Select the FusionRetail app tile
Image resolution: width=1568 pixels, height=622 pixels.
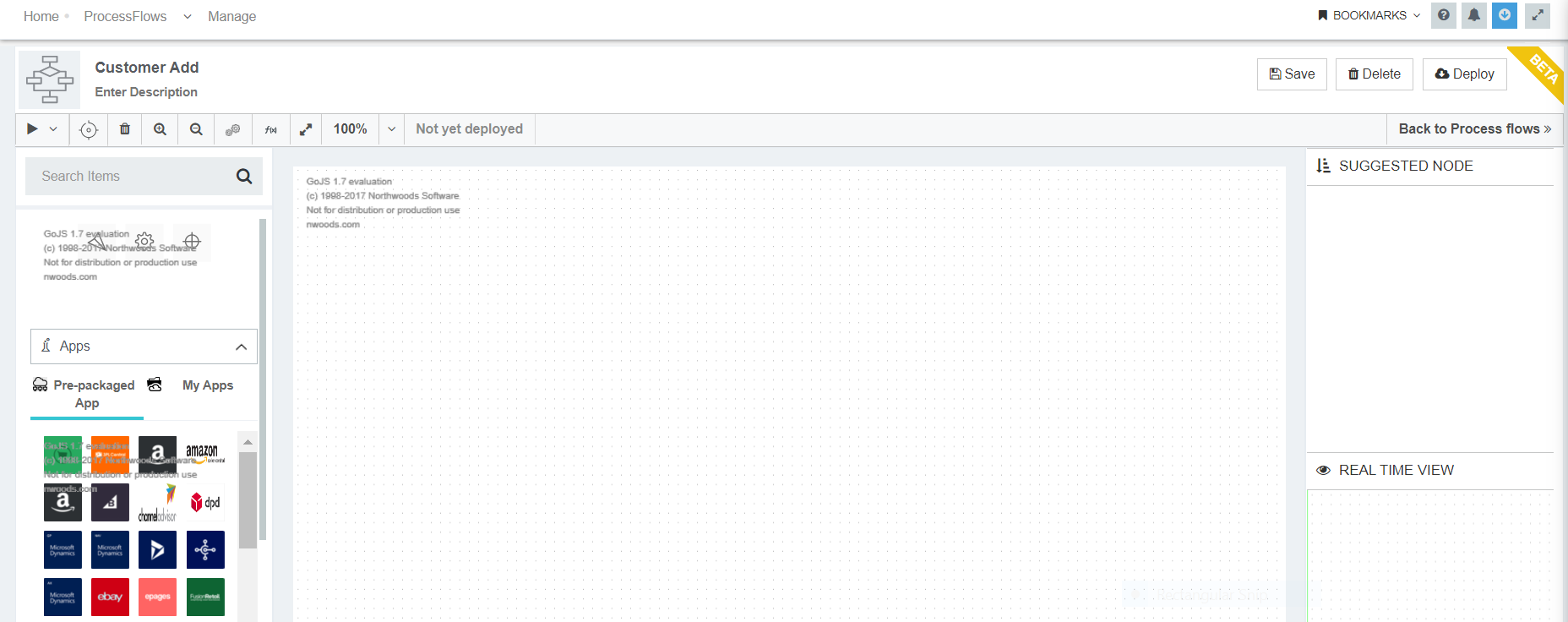[205, 597]
